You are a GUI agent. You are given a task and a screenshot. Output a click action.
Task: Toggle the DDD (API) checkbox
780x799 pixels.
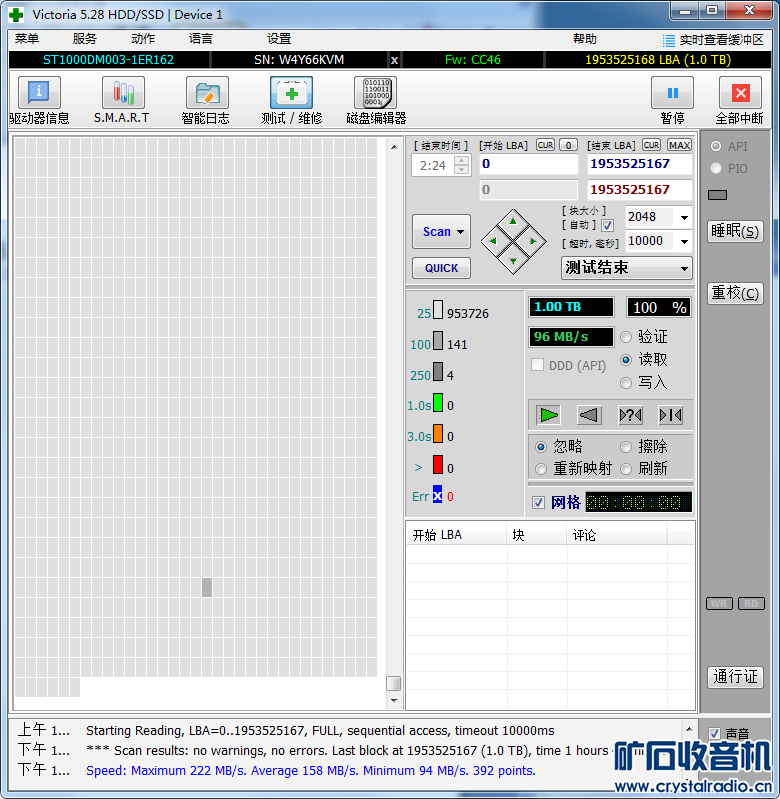(537, 365)
